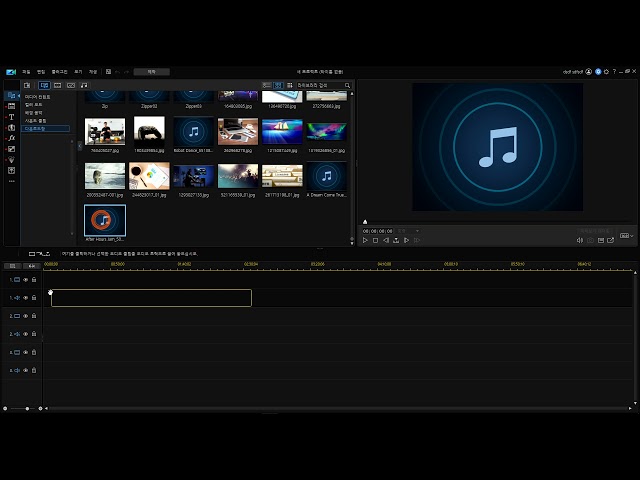The width and height of the screenshot is (640, 480).
Task: Select the highlighted Downloaded folder item
Action: click(x=45, y=129)
